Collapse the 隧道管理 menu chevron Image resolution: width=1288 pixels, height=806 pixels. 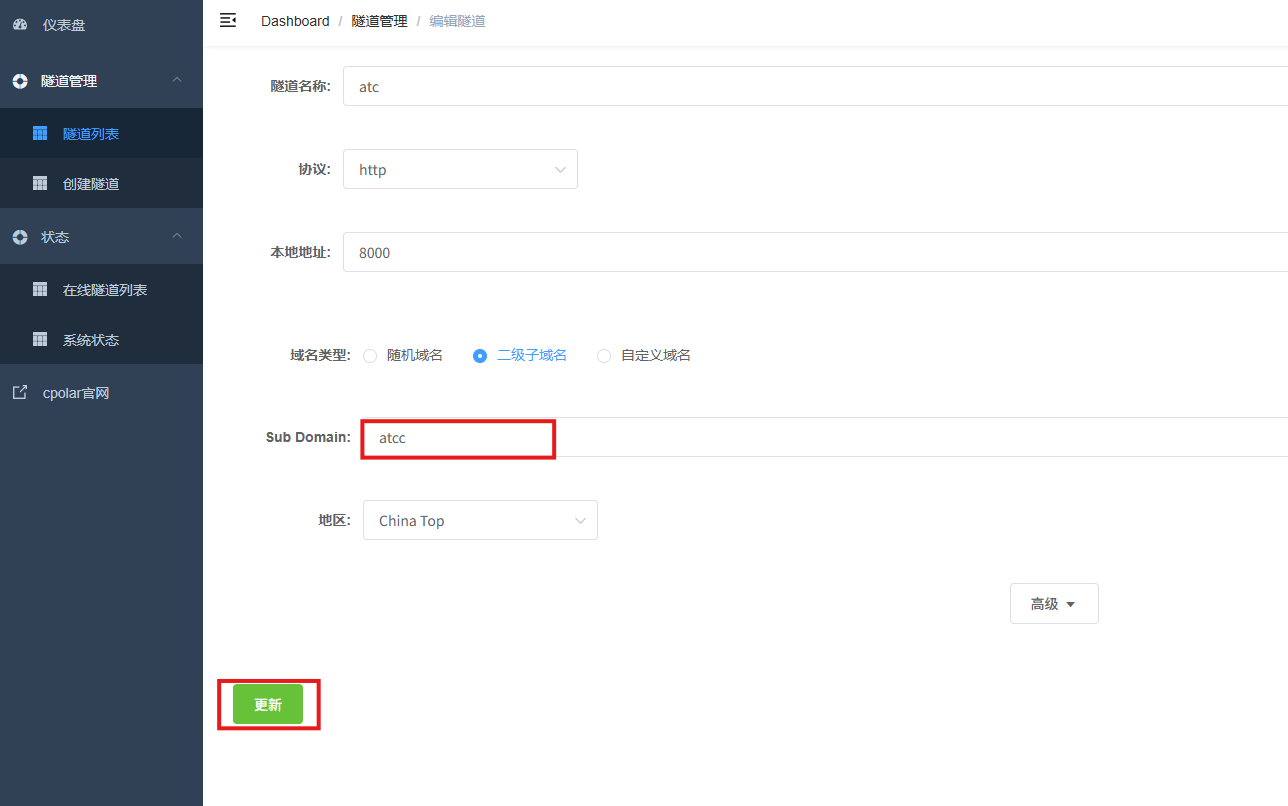point(177,80)
